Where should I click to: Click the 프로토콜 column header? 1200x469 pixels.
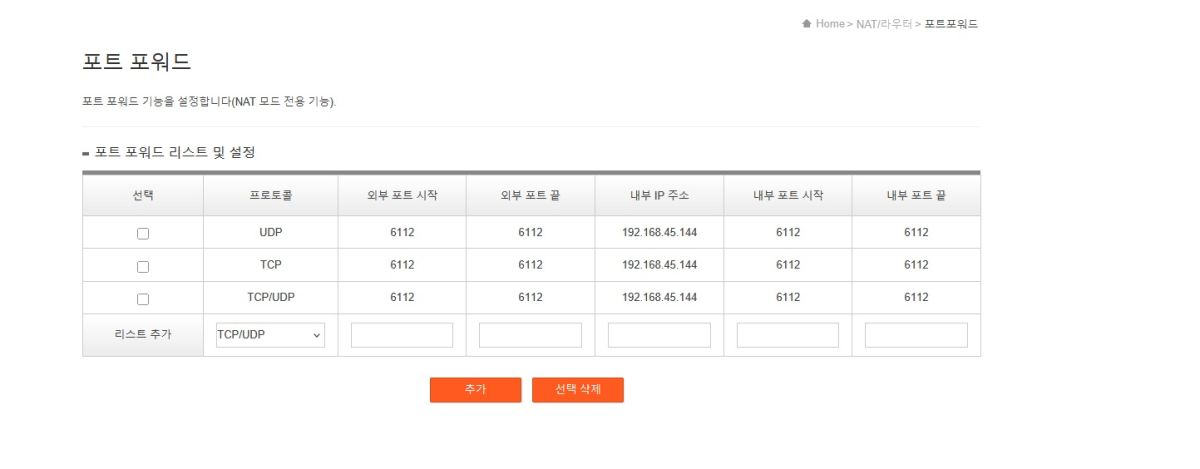[x=270, y=195]
